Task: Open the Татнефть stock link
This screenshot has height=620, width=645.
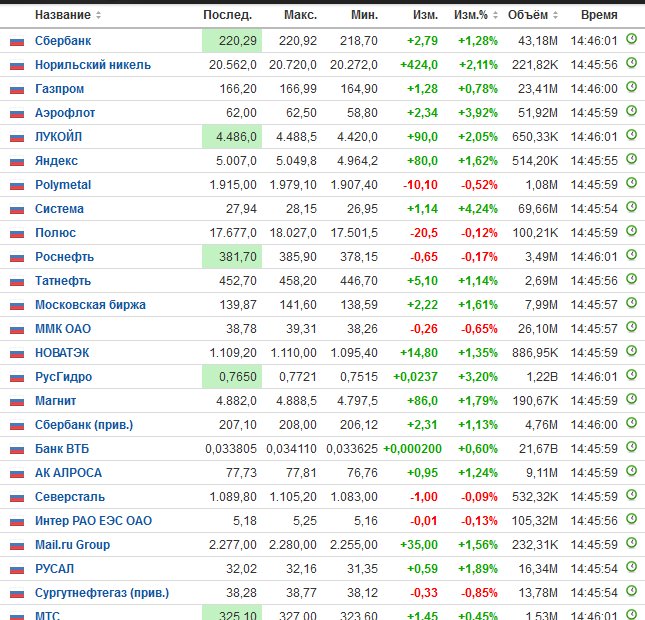Action: 63,281
